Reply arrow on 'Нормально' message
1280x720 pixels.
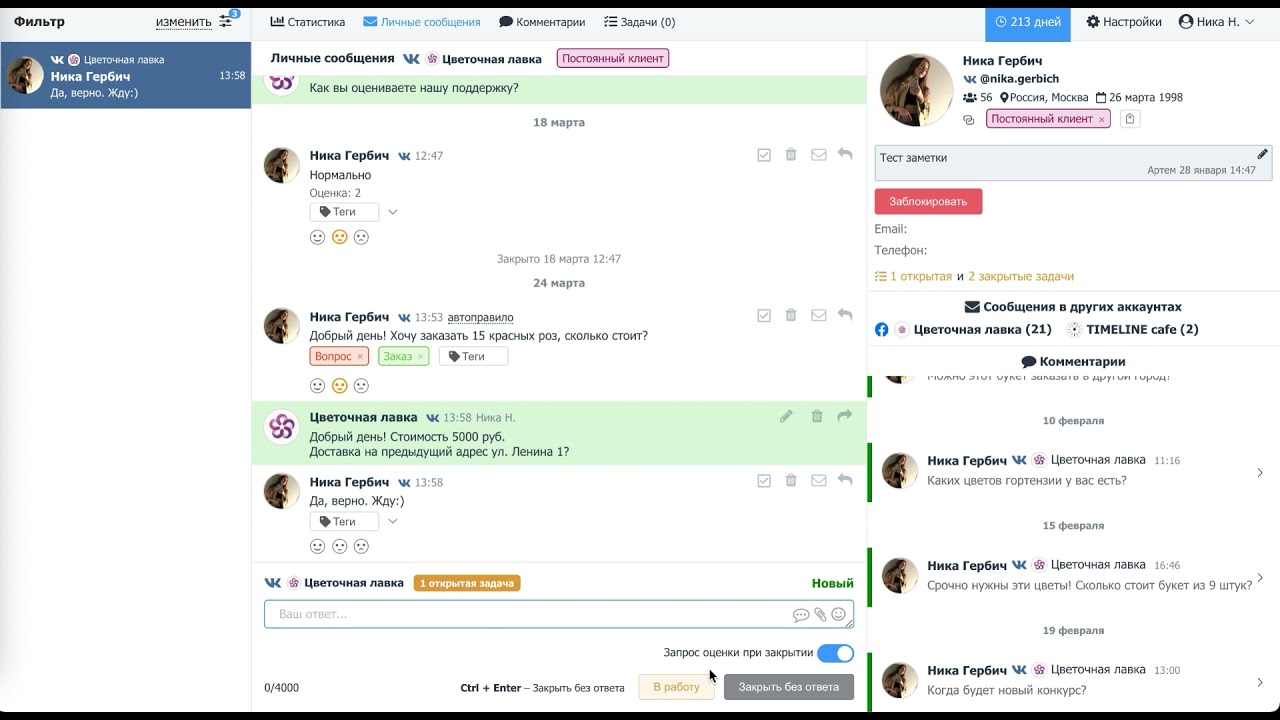tap(845, 155)
